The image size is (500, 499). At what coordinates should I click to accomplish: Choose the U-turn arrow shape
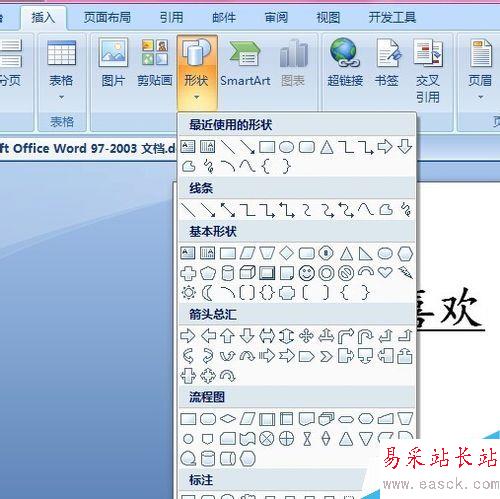pyautogui.click(x=365, y=336)
